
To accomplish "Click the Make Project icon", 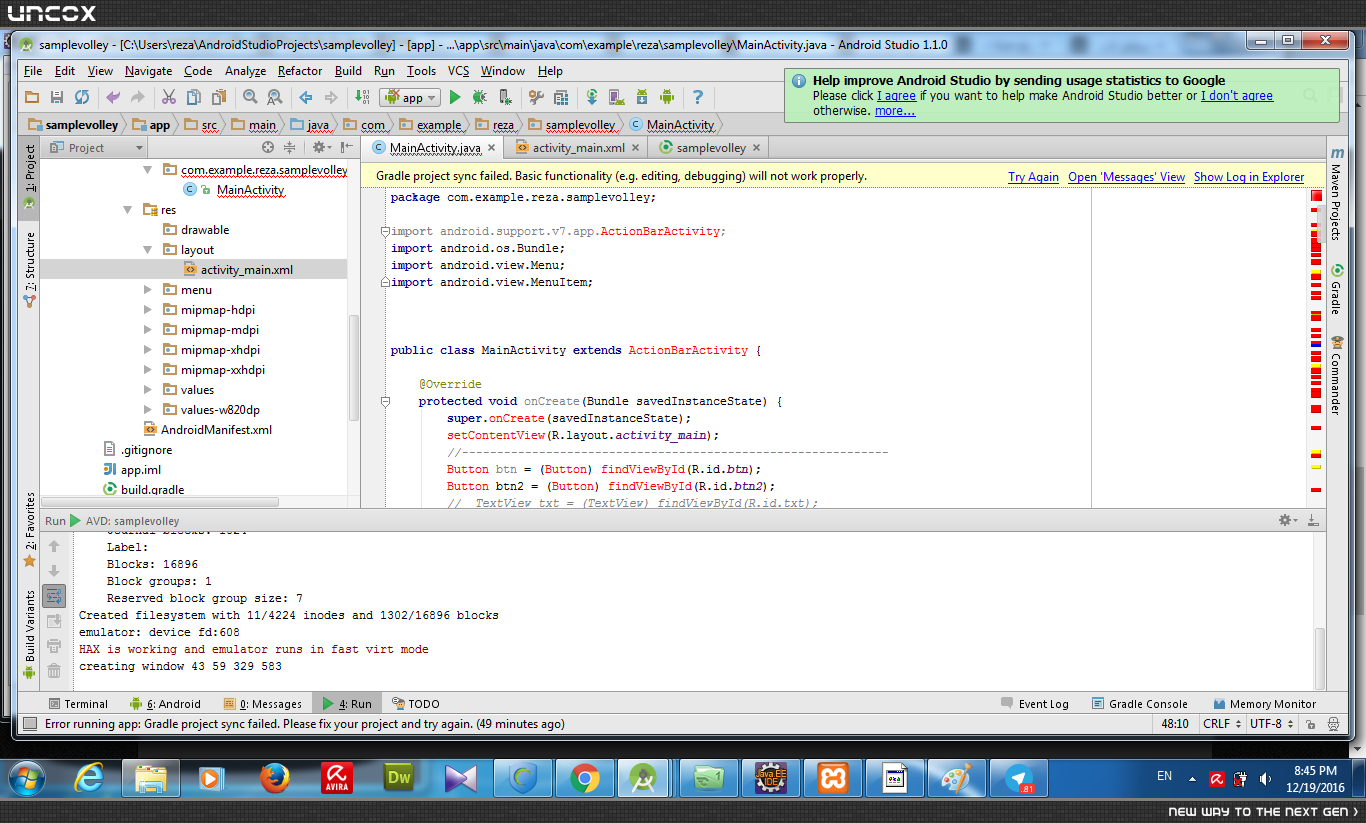I will 362,97.
